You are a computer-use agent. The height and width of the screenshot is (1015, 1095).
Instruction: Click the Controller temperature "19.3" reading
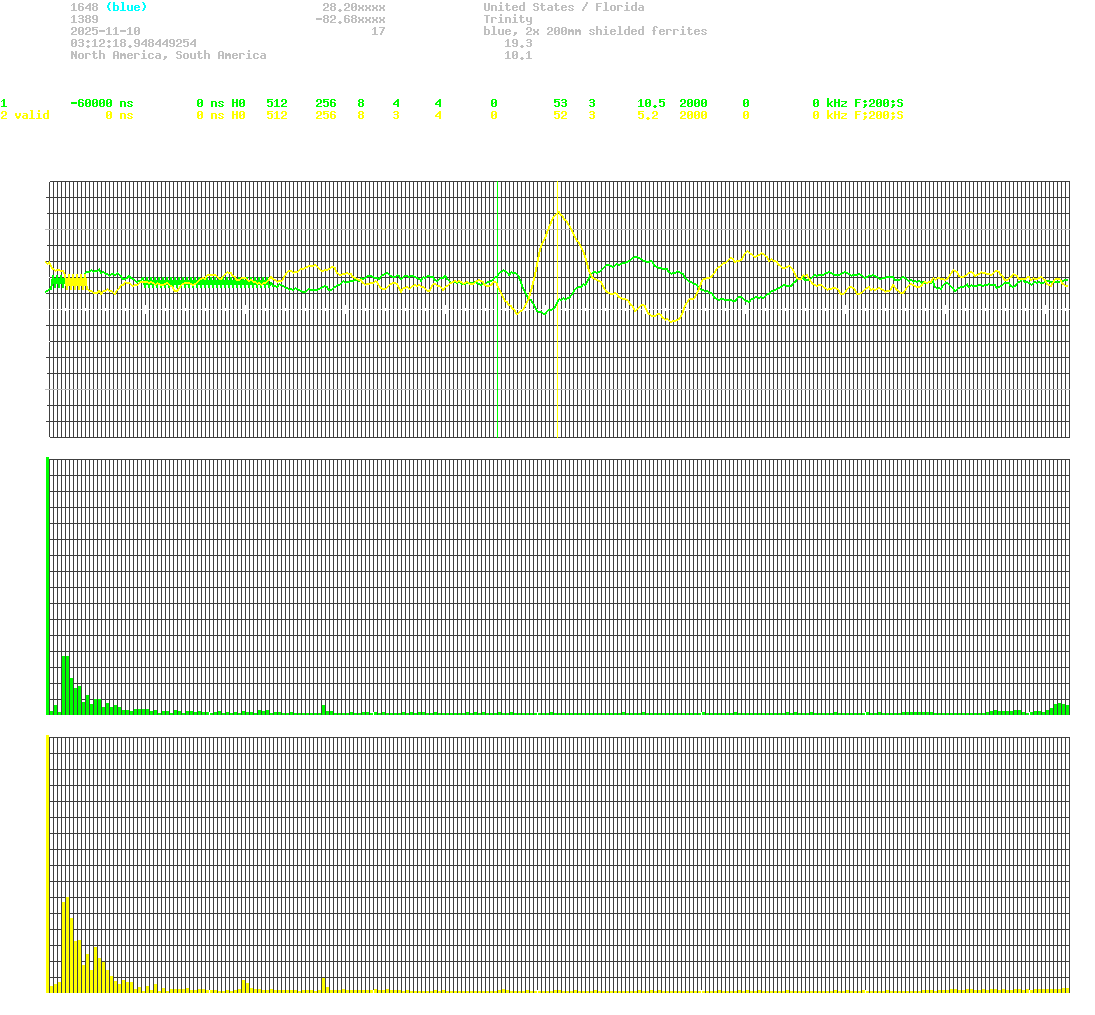tap(519, 43)
